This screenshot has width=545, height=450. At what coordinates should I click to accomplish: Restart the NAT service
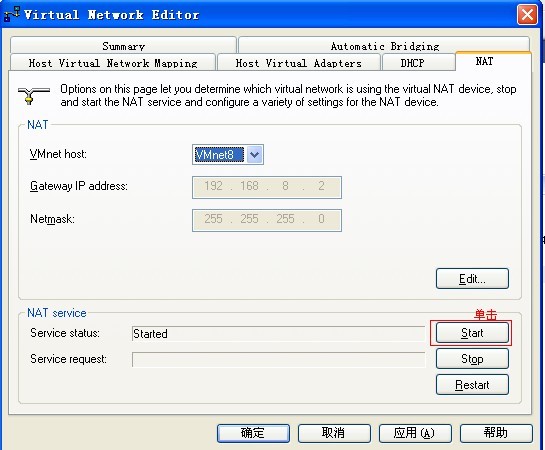[x=472, y=385]
